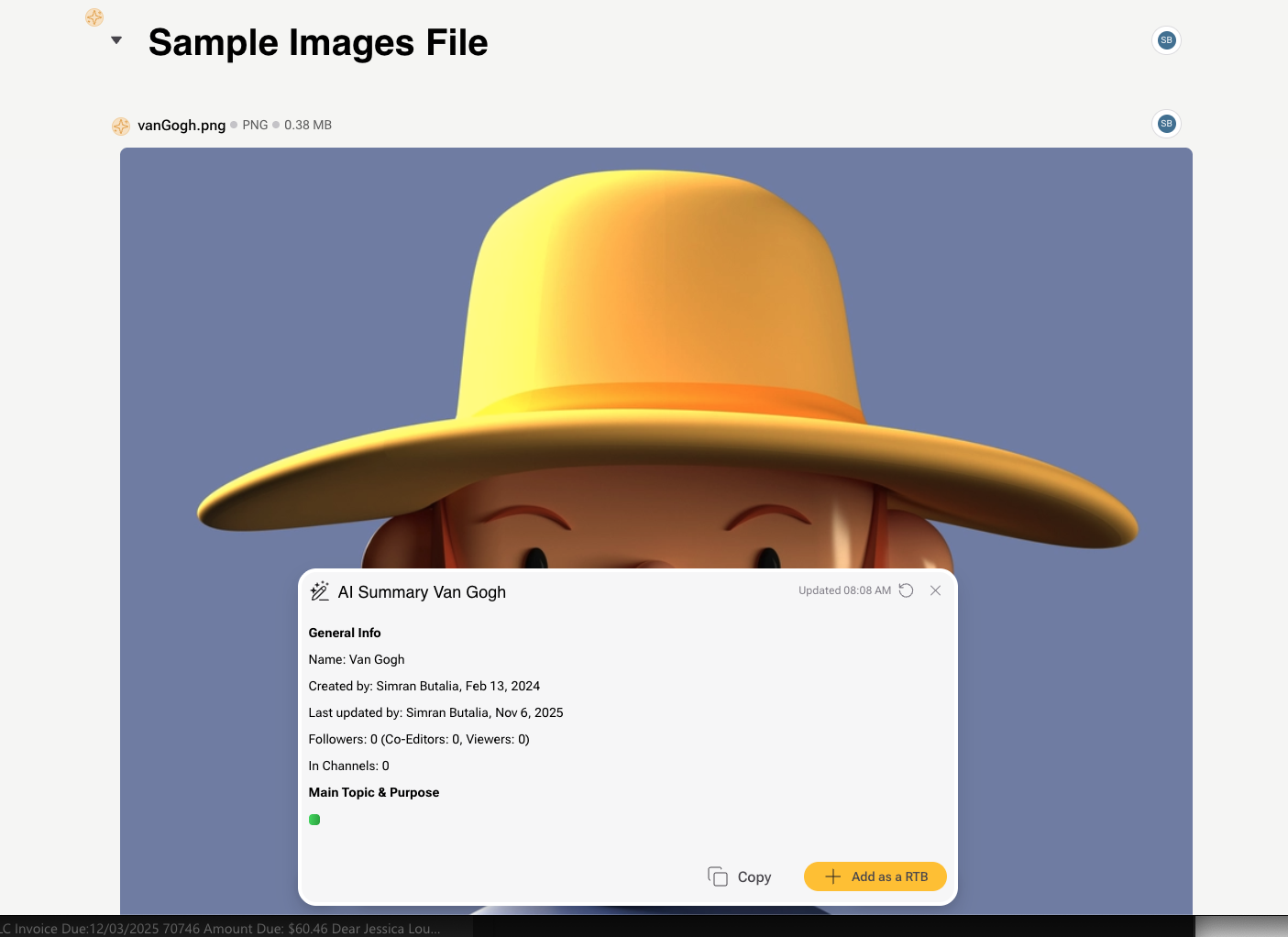This screenshot has height=937, width=1288.
Task: Click the PNG file type label
Action: [x=255, y=125]
